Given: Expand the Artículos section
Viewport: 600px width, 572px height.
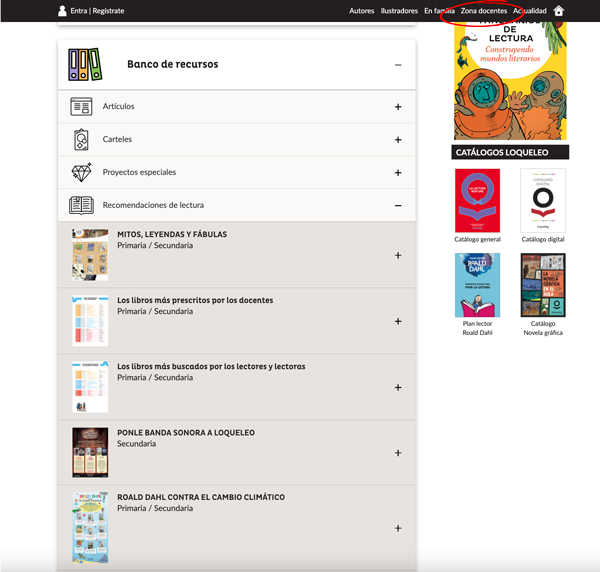Looking at the screenshot, I should [x=398, y=107].
